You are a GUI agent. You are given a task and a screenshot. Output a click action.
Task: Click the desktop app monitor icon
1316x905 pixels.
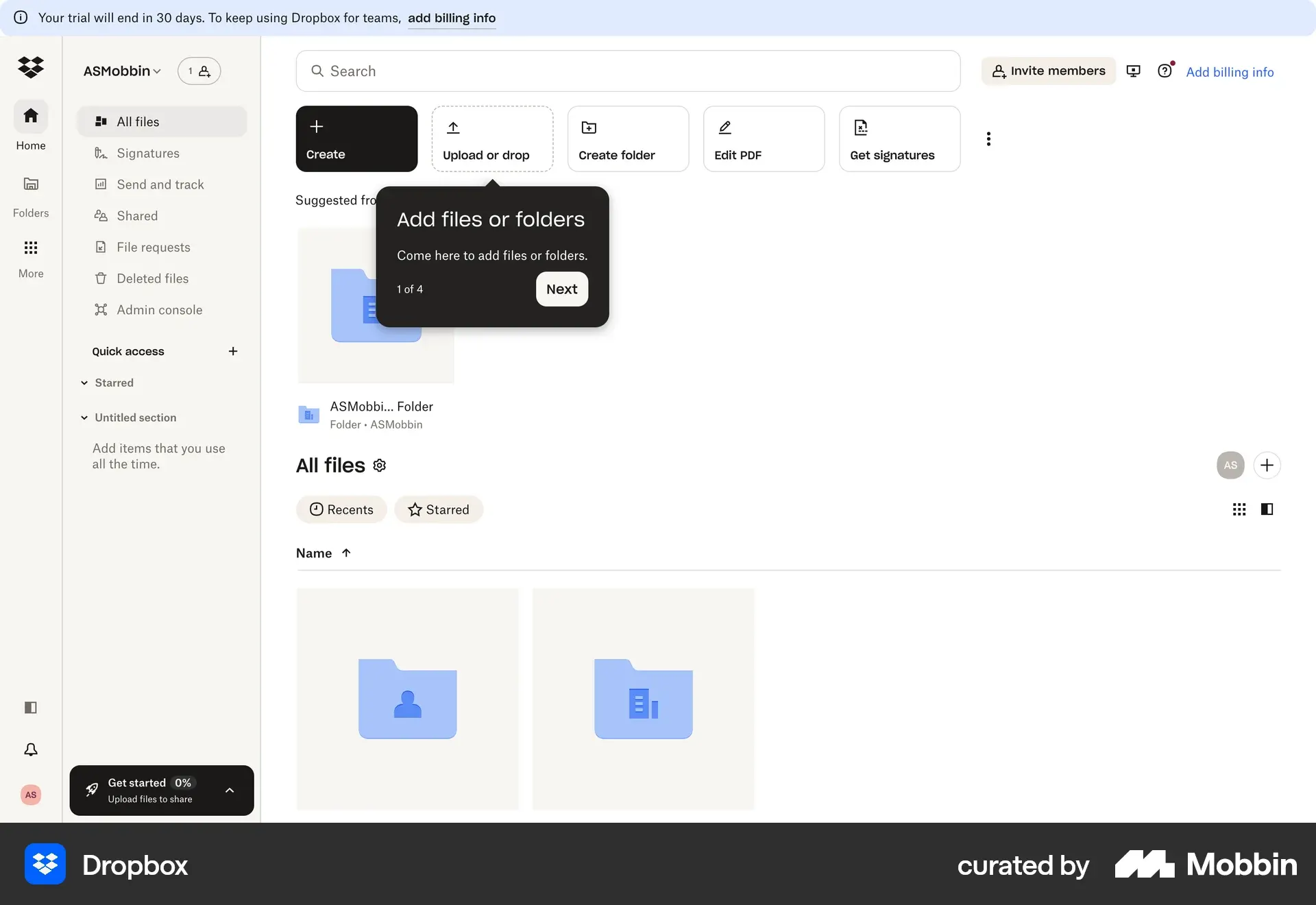(1134, 71)
